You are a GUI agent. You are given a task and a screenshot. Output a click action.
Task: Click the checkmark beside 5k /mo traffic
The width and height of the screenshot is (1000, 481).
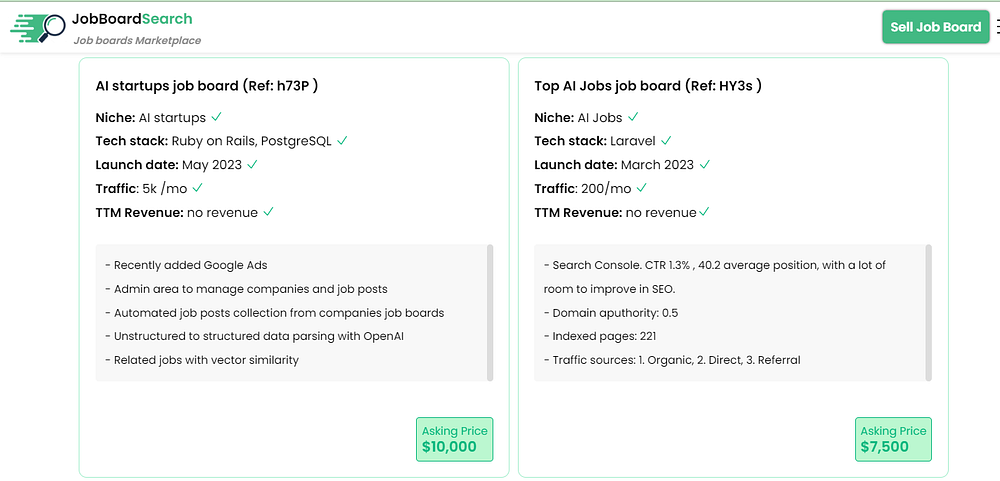[198, 188]
